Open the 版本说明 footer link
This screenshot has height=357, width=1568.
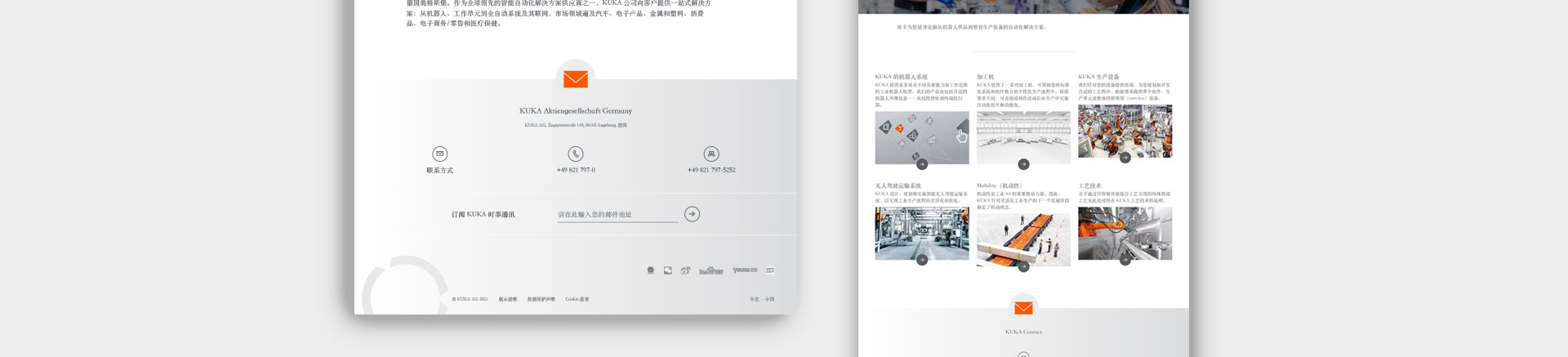508,300
